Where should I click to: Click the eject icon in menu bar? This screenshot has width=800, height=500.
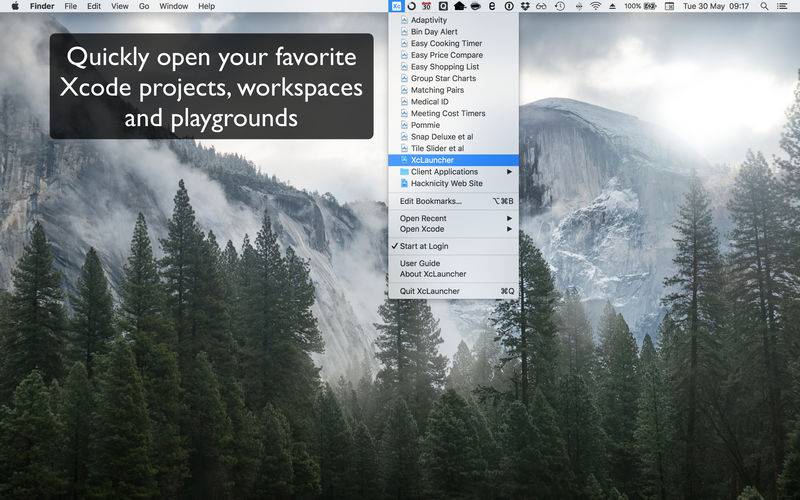coord(612,6)
